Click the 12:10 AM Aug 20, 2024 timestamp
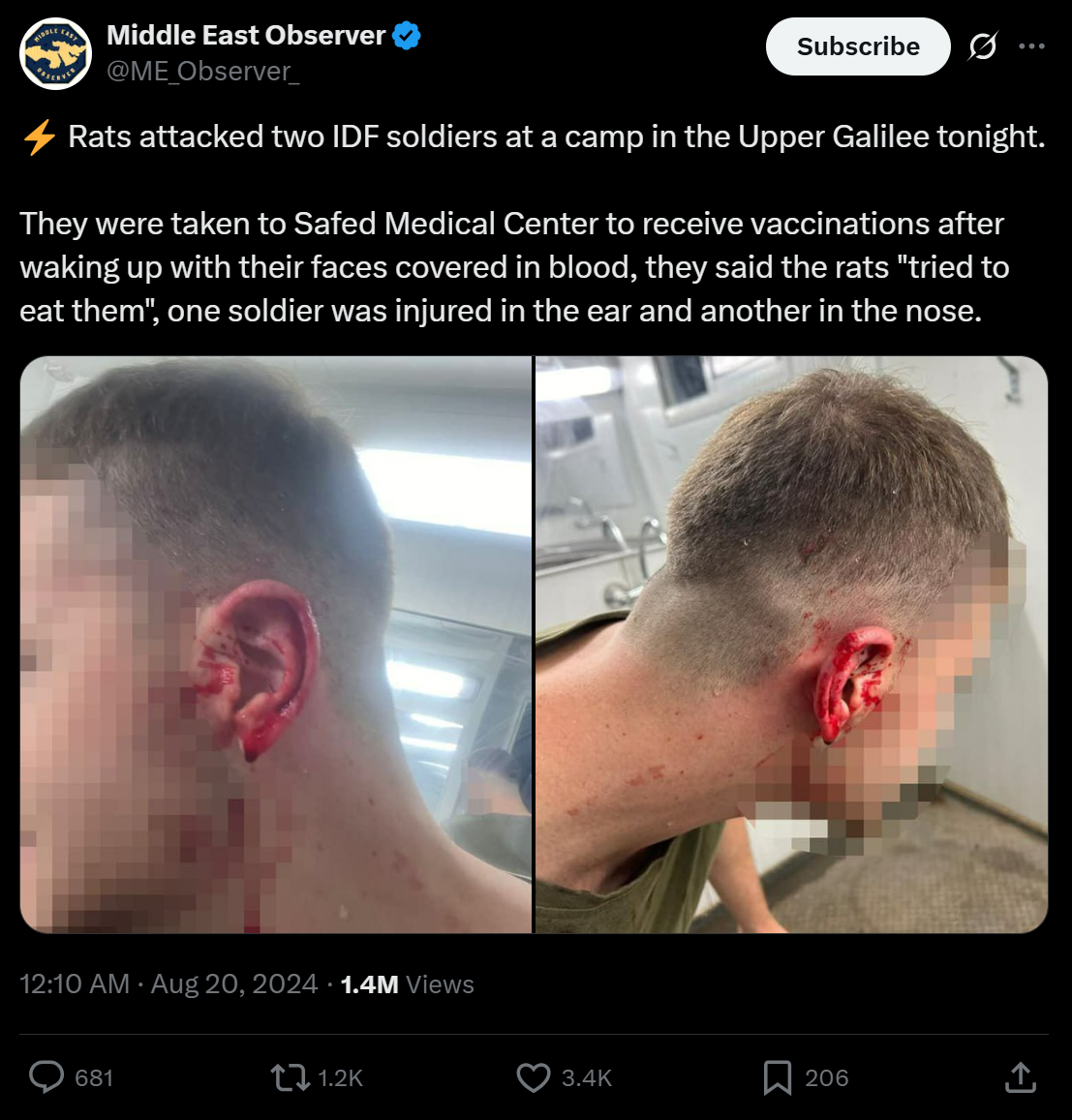 [x=168, y=984]
